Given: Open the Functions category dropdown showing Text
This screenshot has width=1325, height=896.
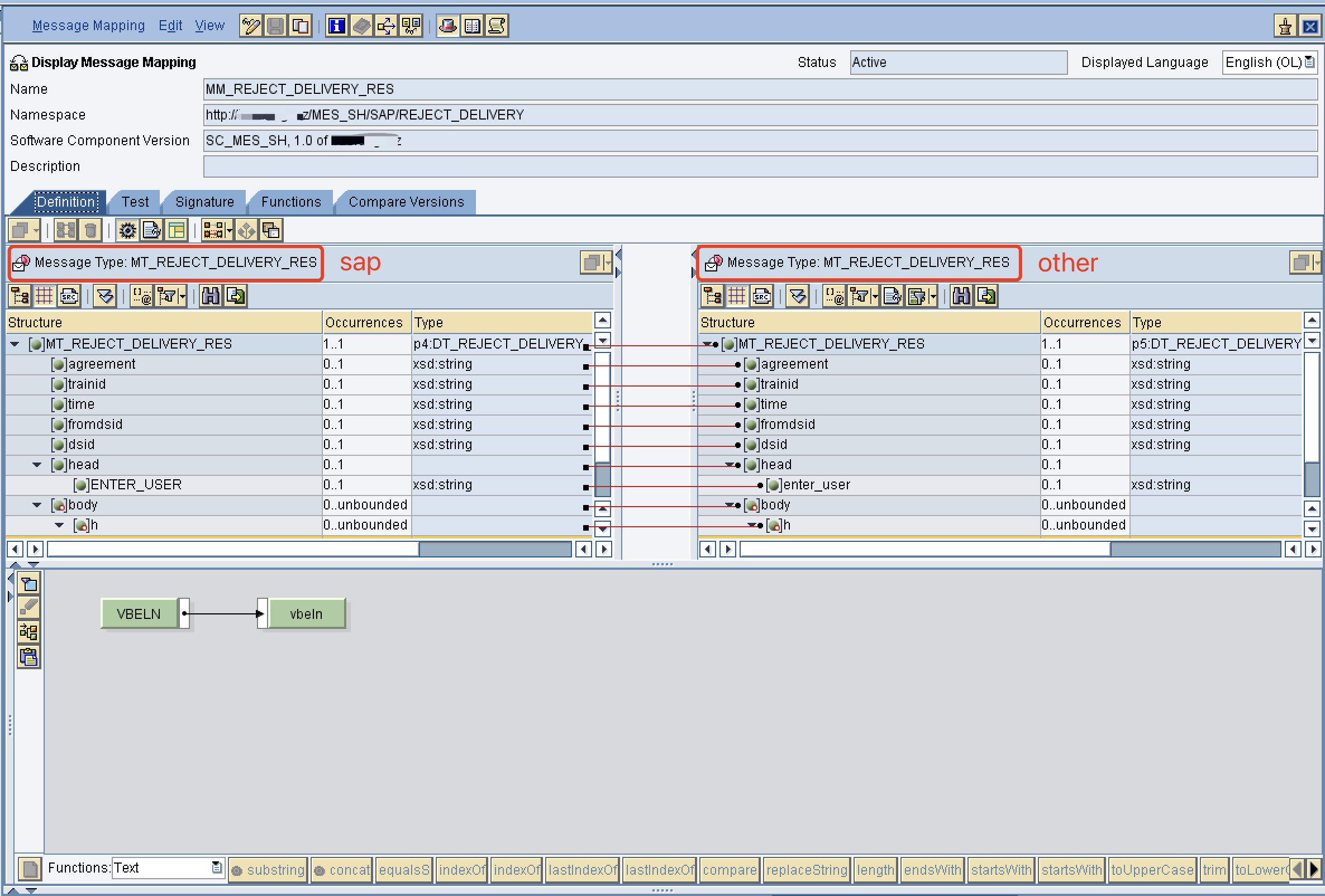Looking at the screenshot, I should pyautogui.click(x=217, y=868).
